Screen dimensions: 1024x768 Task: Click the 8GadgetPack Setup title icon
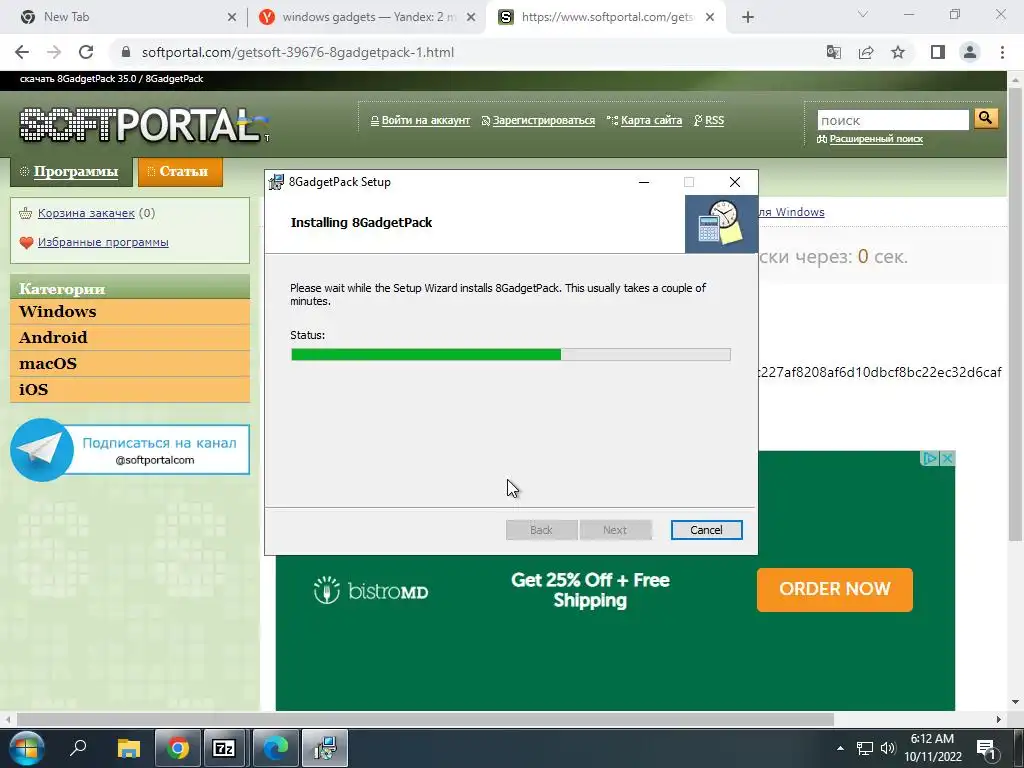point(277,182)
